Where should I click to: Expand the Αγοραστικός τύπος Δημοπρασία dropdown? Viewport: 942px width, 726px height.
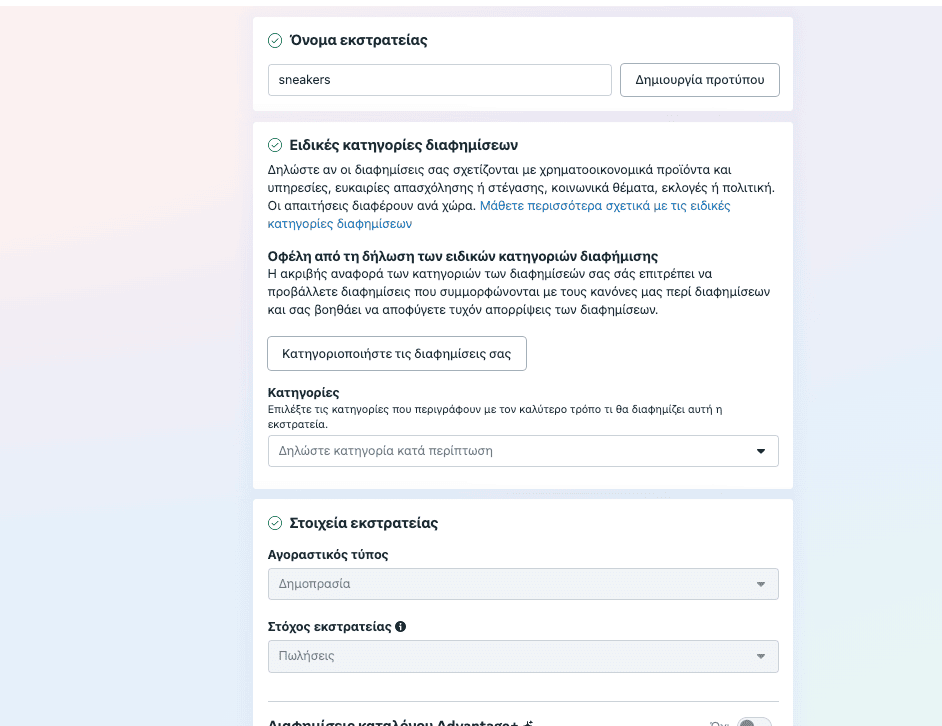tap(510, 584)
